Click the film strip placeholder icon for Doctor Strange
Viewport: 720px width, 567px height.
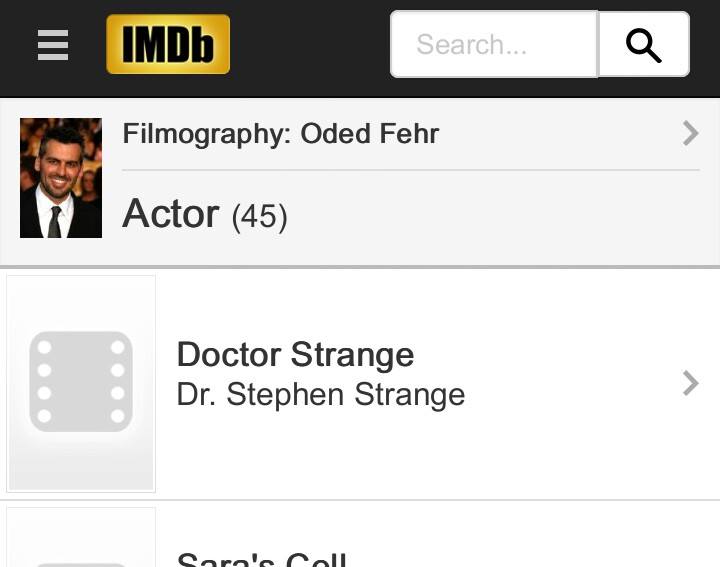(x=81, y=382)
